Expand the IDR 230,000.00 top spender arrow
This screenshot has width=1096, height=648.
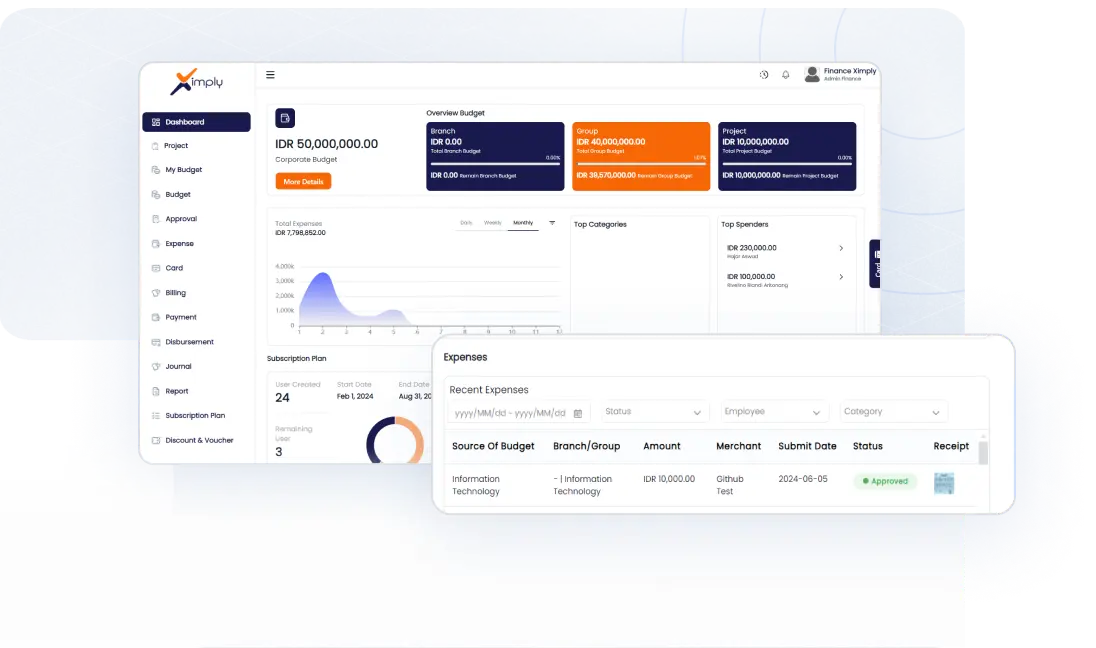841,248
